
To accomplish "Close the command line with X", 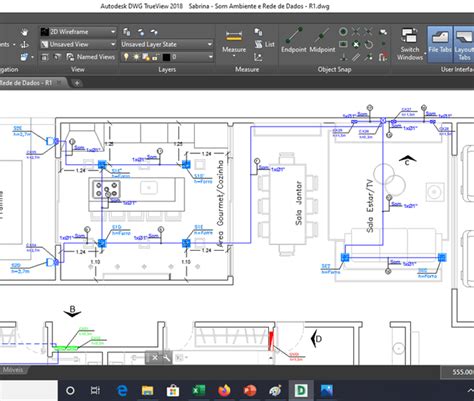I will pyautogui.click(x=155, y=358).
